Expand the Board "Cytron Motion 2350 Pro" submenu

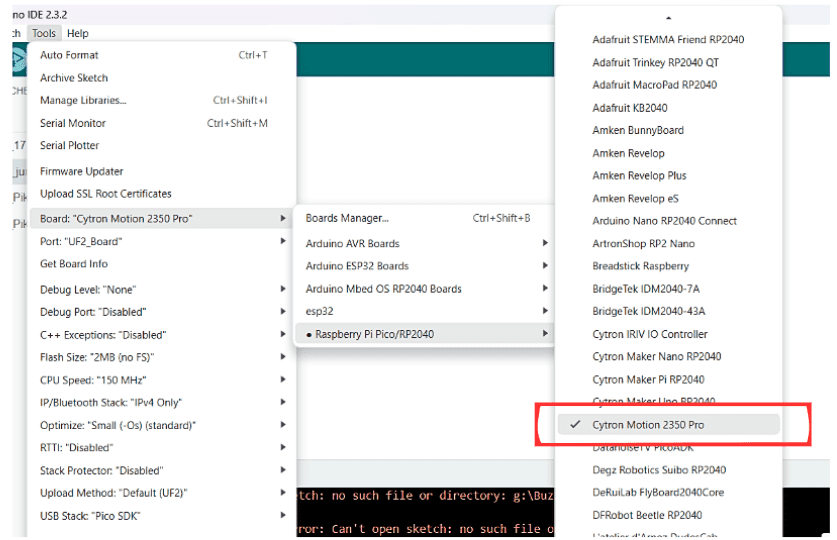point(116,218)
